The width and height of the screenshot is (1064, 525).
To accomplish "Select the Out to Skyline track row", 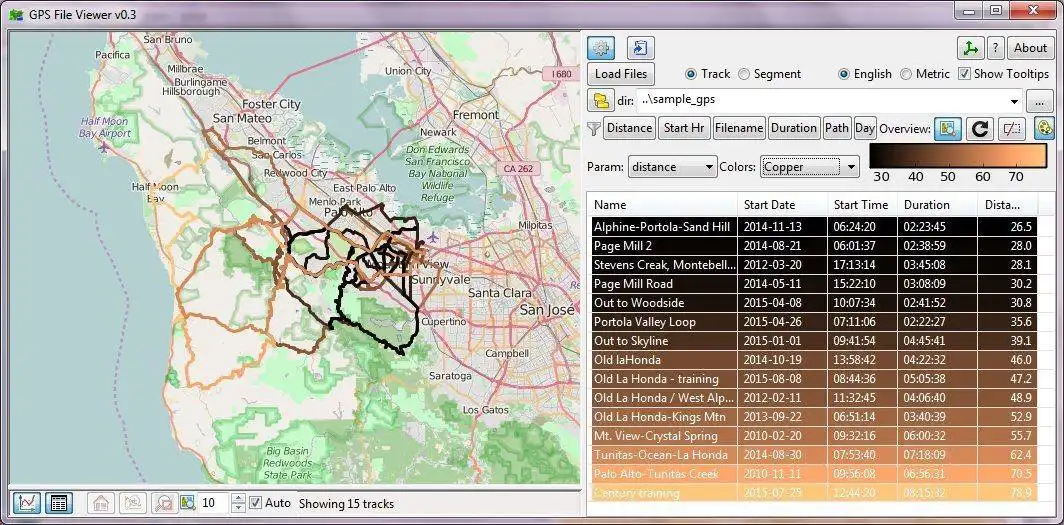I will pos(812,341).
